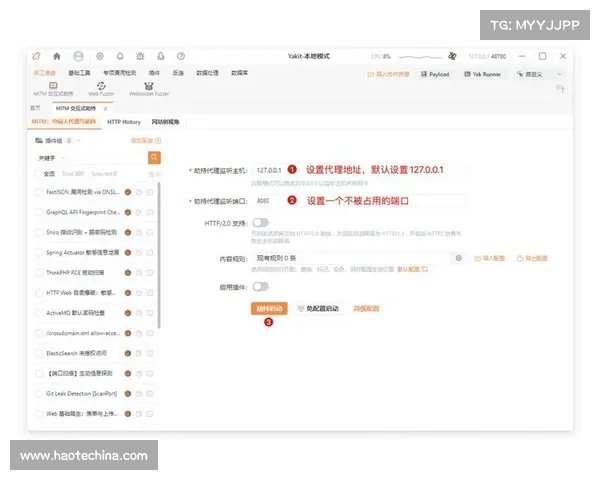Click the circled icon beside the orange plugin-panel link
Viewport: 600px width, 480px height.
[x=158, y=140]
